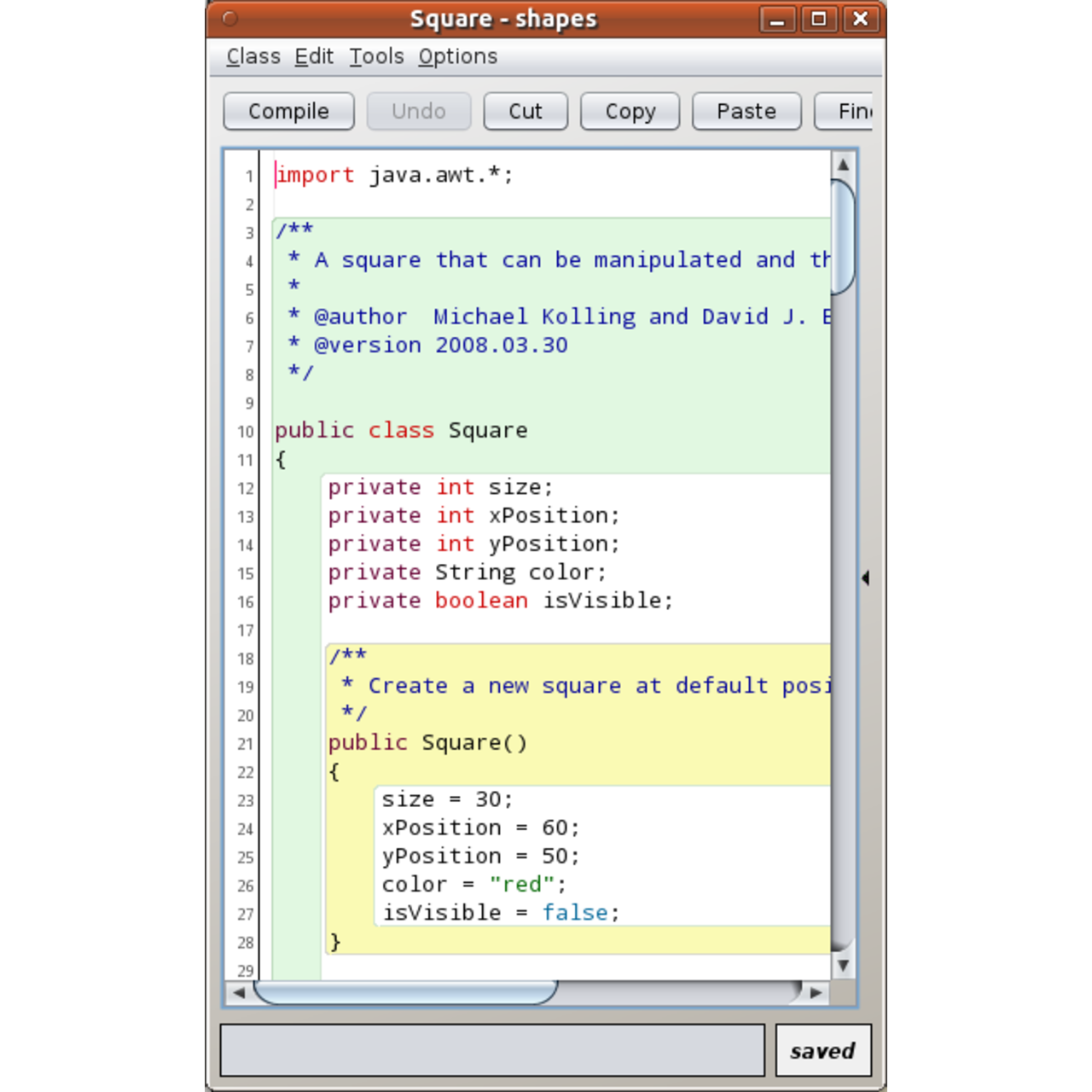The width and height of the screenshot is (1092, 1092).
Task: Click the horizontal scrollbar thumb
Action: [x=405, y=992]
